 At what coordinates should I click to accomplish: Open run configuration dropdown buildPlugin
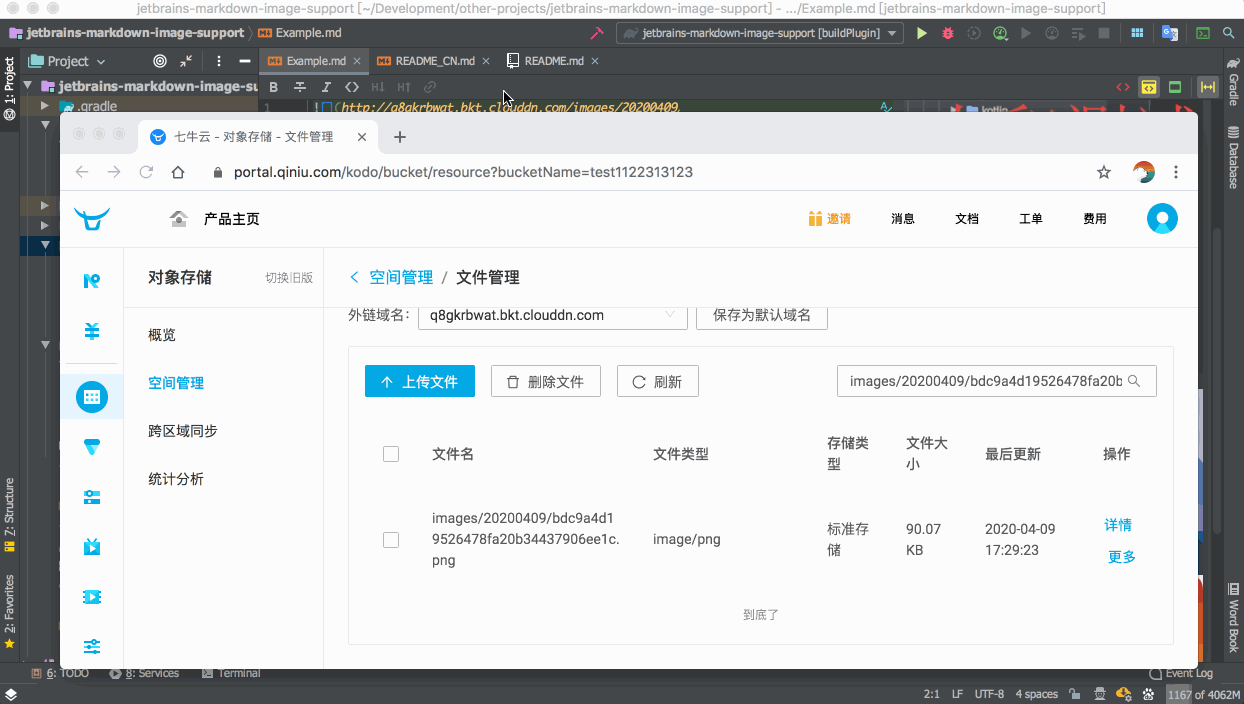pyautogui.click(x=760, y=33)
